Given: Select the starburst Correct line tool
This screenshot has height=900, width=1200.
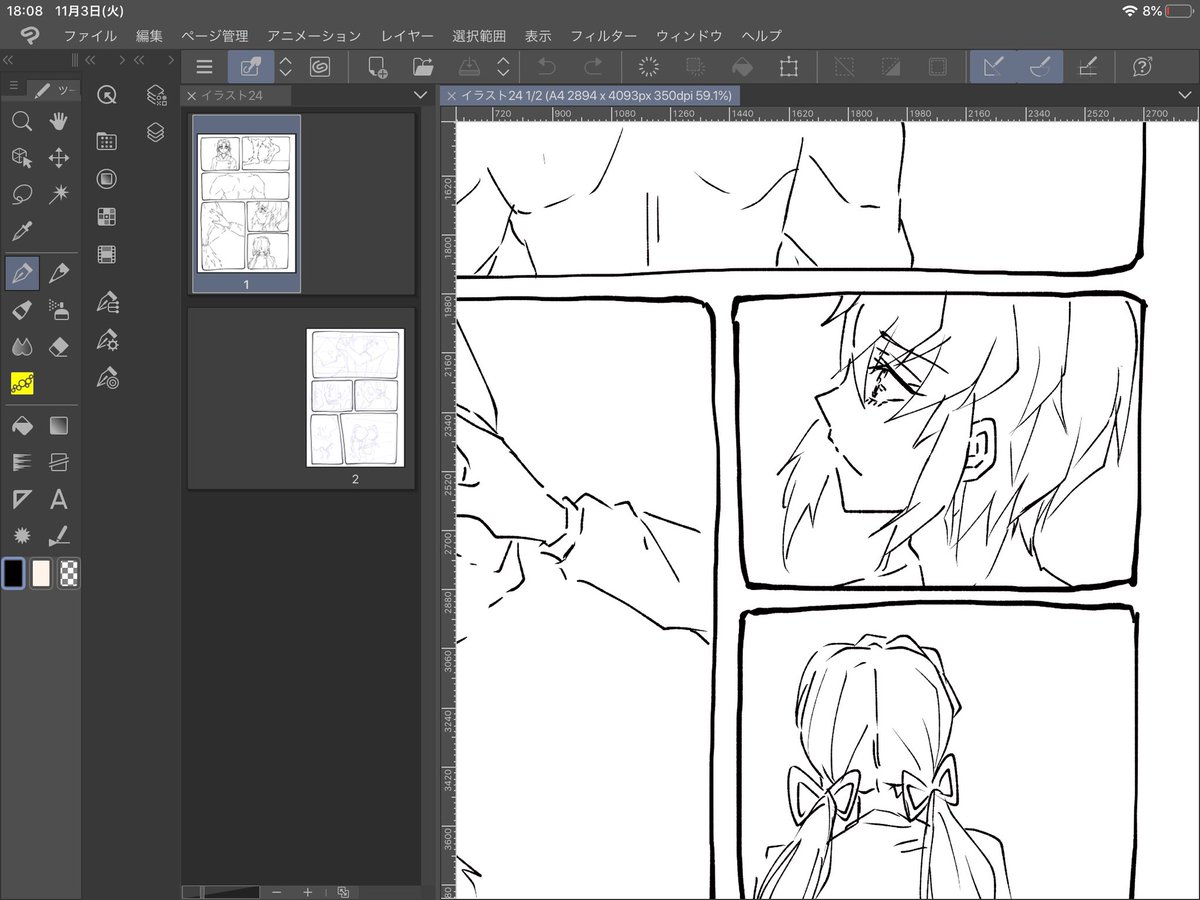Looking at the screenshot, I should click(22, 535).
